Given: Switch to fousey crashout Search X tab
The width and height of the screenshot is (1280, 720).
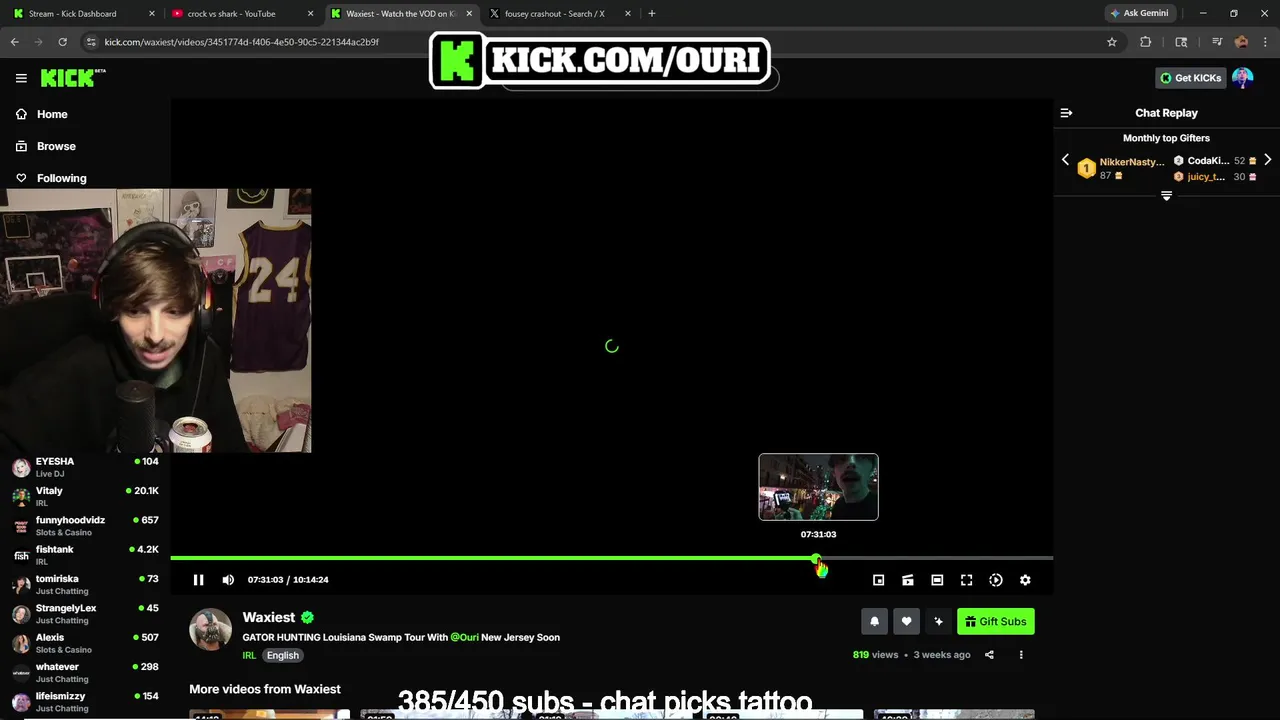Looking at the screenshot, I should 560,14.
